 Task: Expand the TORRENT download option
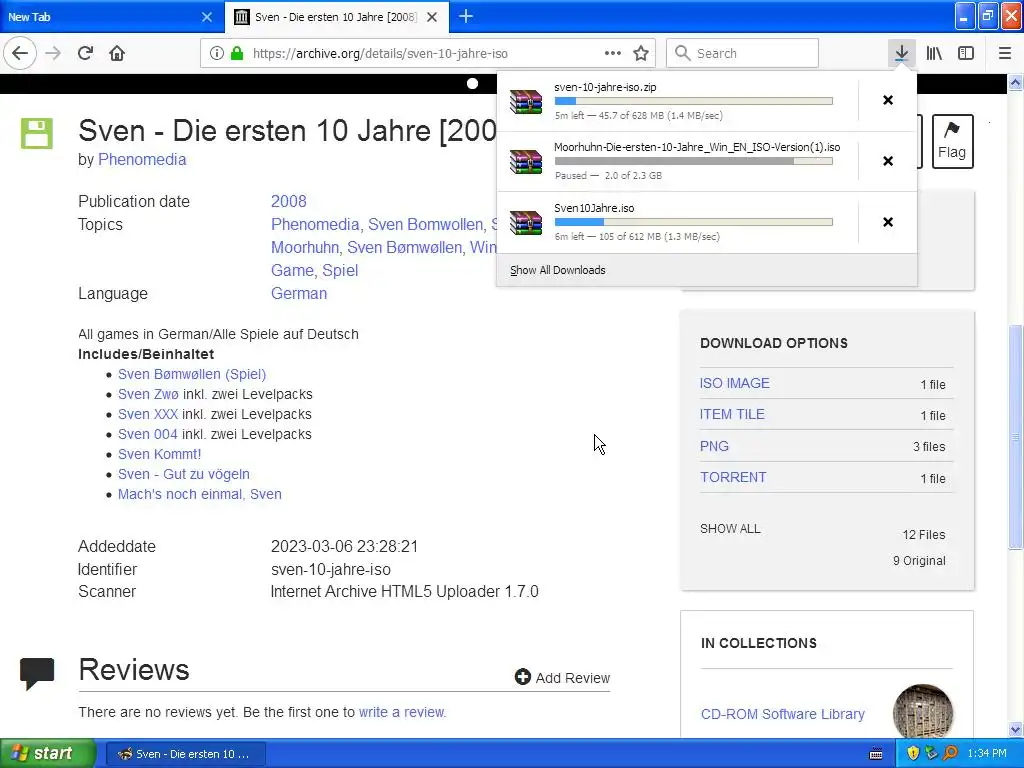point(733,477)
